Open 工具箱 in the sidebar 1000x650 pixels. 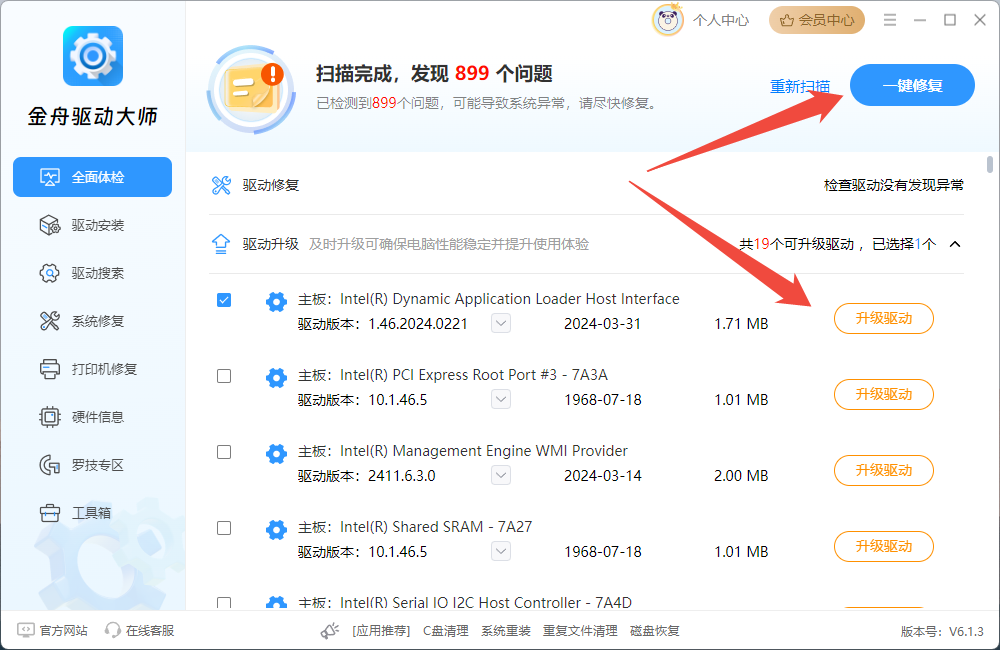92,513
